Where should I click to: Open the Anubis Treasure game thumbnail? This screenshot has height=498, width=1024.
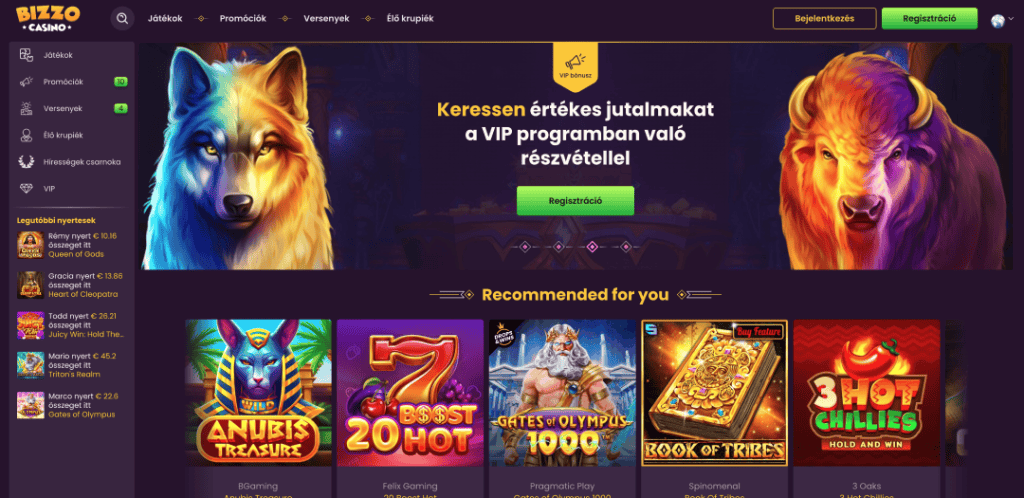tap(258, 393)
